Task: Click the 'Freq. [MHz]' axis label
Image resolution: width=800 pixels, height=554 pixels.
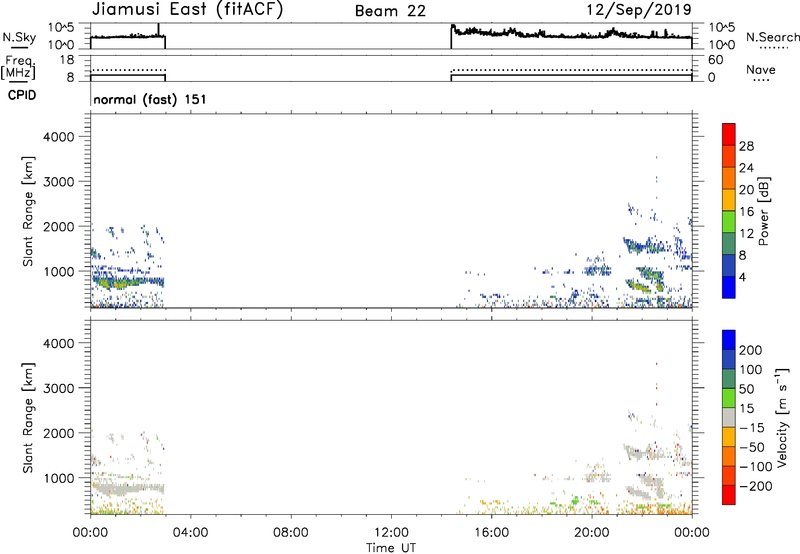Action: tap(18, 67)
